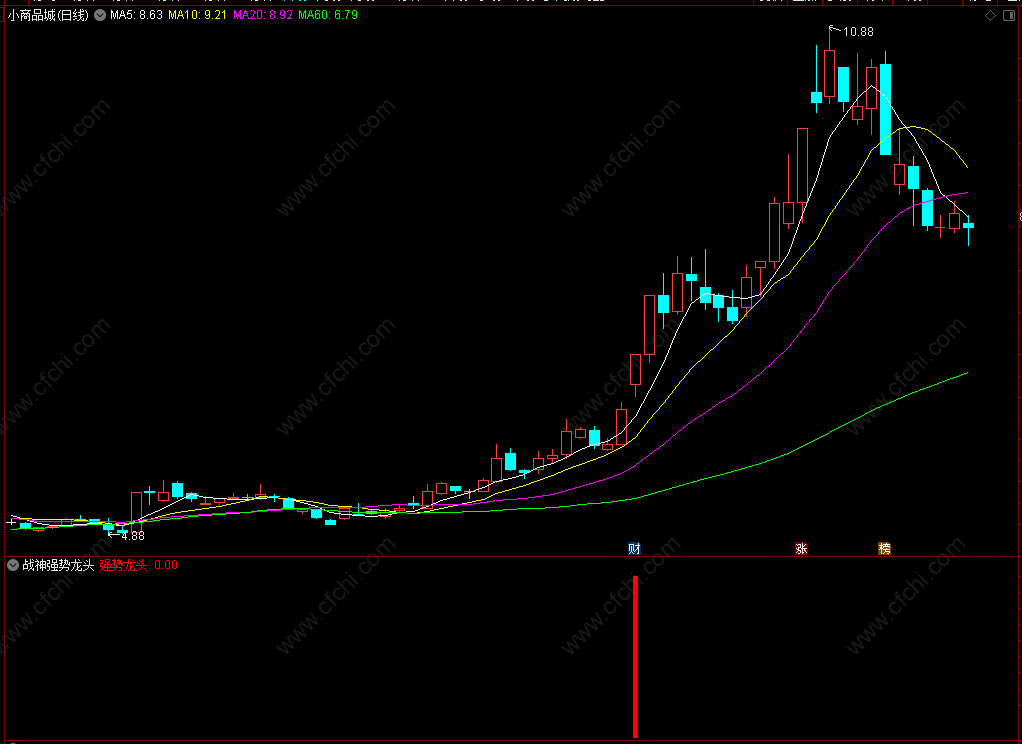Click the 战神强势龙头 indicator name
The width and height of the screenshot is (1022, 744).
59,565
